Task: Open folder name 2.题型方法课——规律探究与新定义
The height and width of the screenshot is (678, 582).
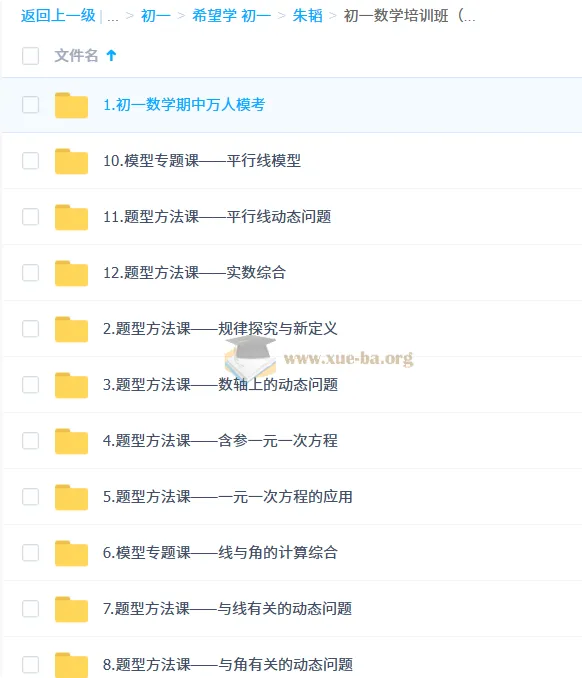Action: pyautogui.click(x=220, y=329)
